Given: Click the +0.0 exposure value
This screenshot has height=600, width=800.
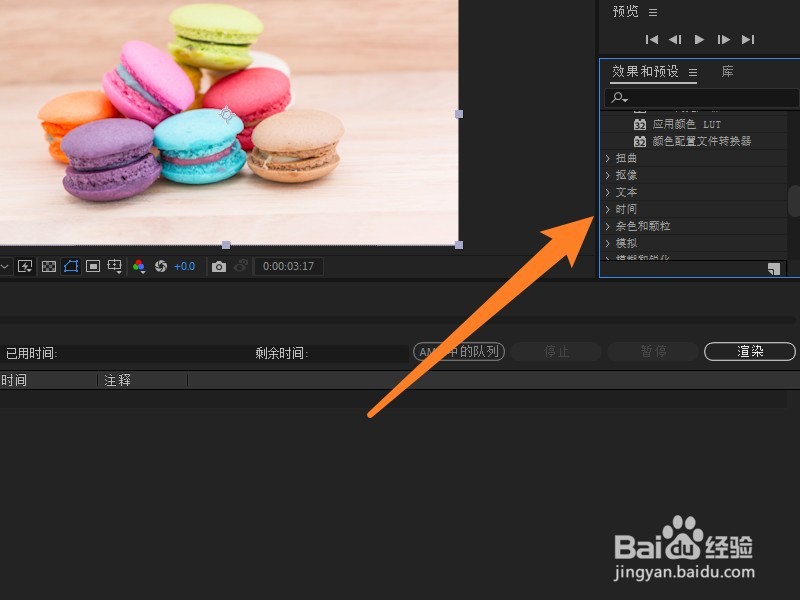Looking at the screenshot, I should (x=184, y=266).
